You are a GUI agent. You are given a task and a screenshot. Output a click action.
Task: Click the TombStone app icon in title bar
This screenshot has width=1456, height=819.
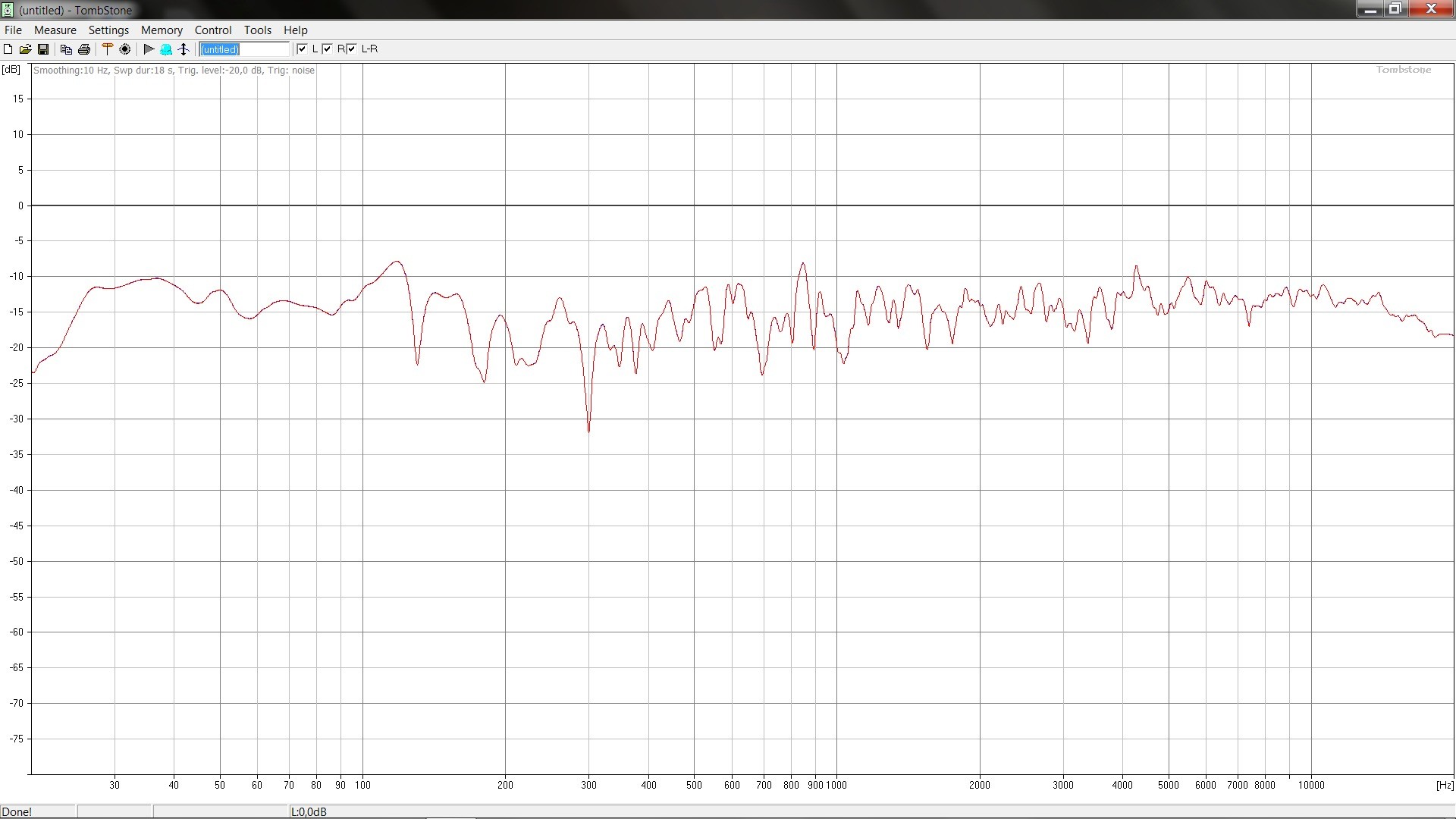tap(8, 10)
